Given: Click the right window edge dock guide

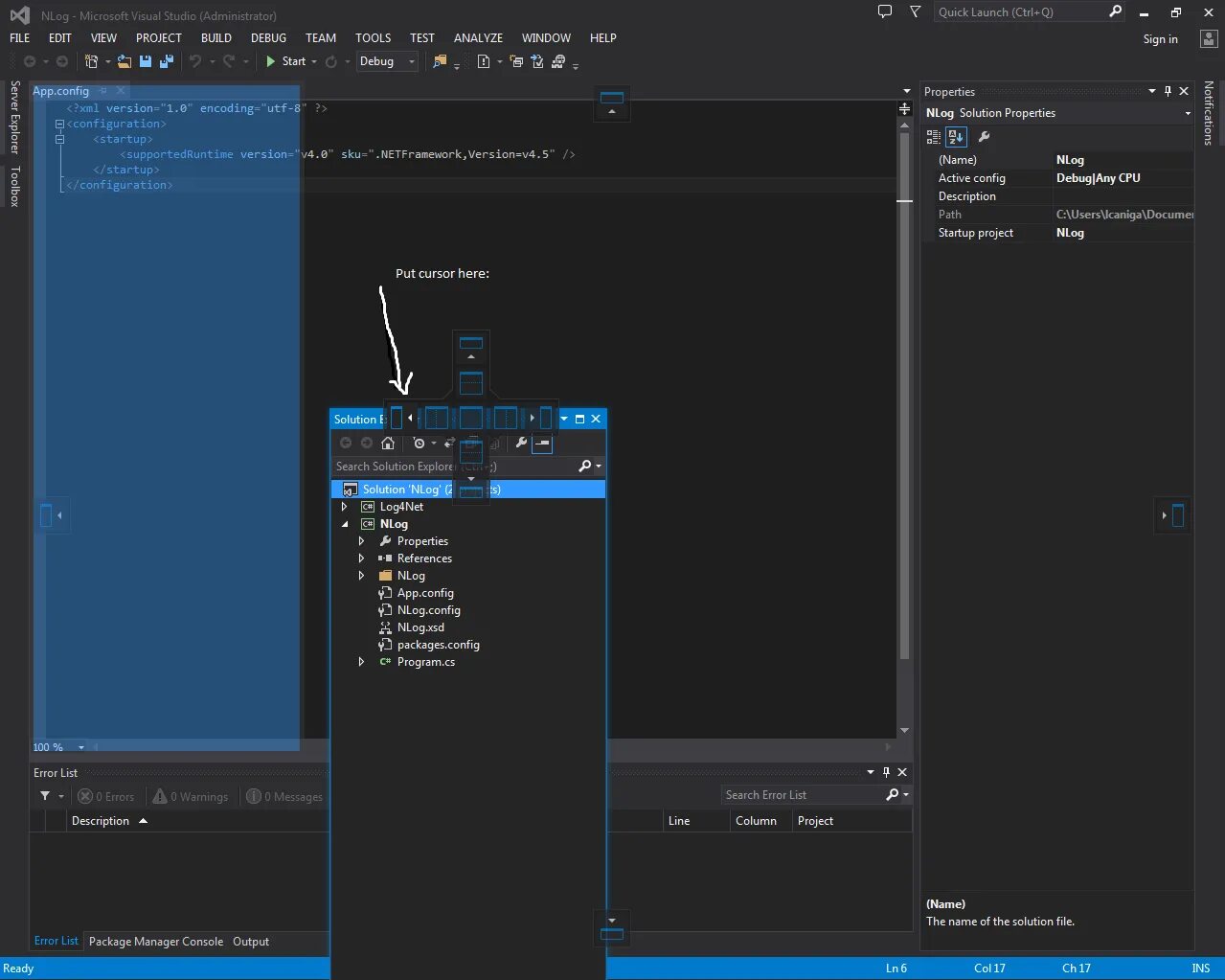Looking at the screenshot, I should tap(1173, 515).
